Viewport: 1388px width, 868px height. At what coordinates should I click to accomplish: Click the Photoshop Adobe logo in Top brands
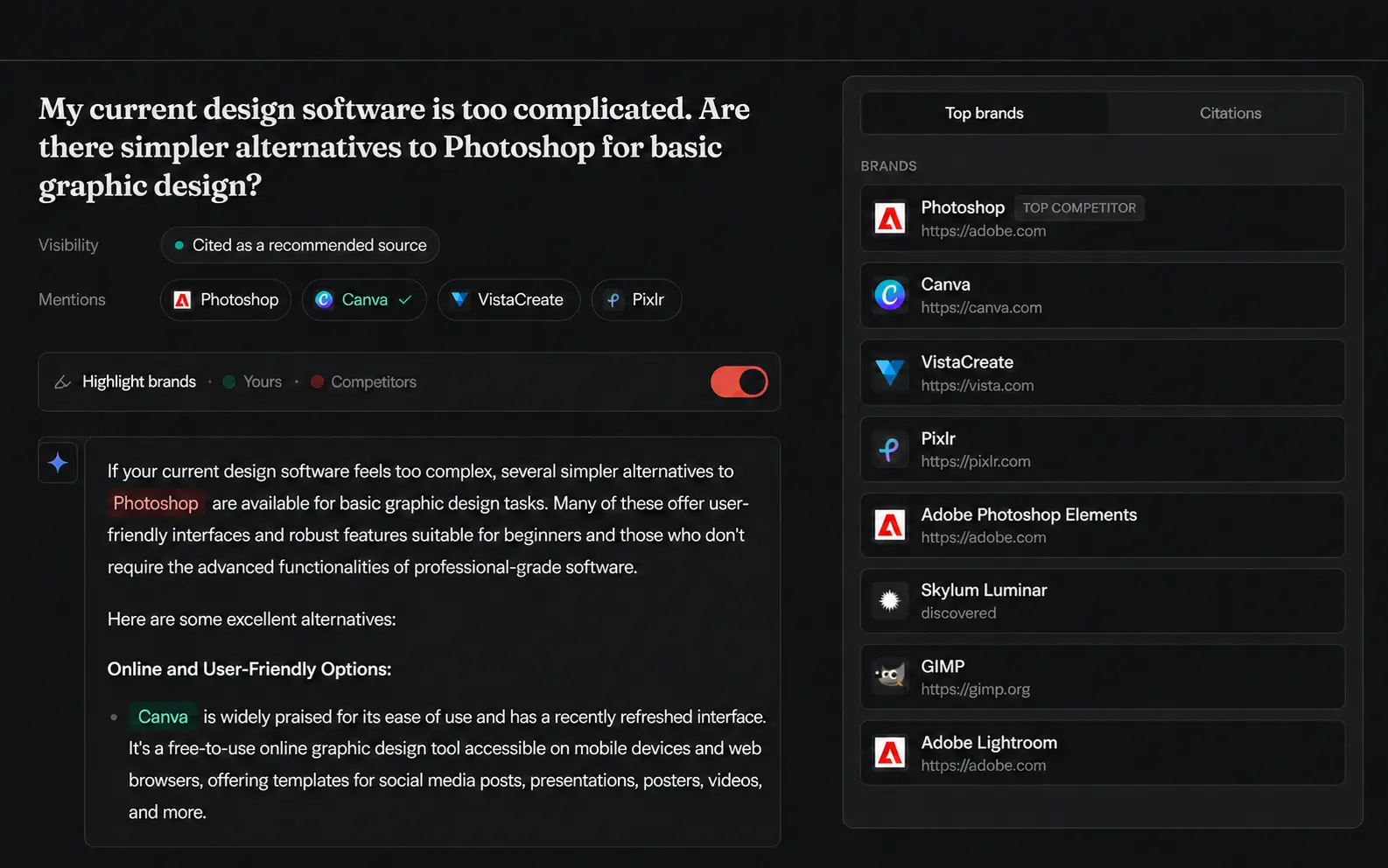click(890, 218)
